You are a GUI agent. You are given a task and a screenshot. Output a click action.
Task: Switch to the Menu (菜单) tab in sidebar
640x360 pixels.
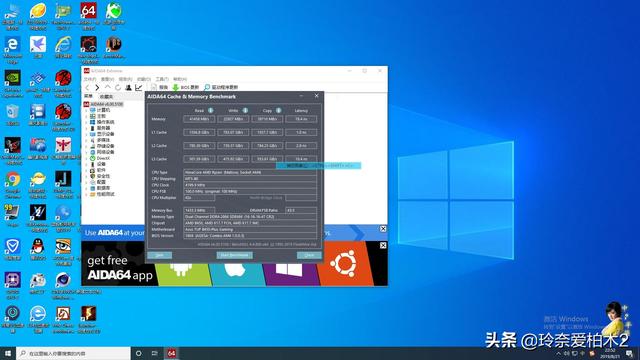point(88,96)
